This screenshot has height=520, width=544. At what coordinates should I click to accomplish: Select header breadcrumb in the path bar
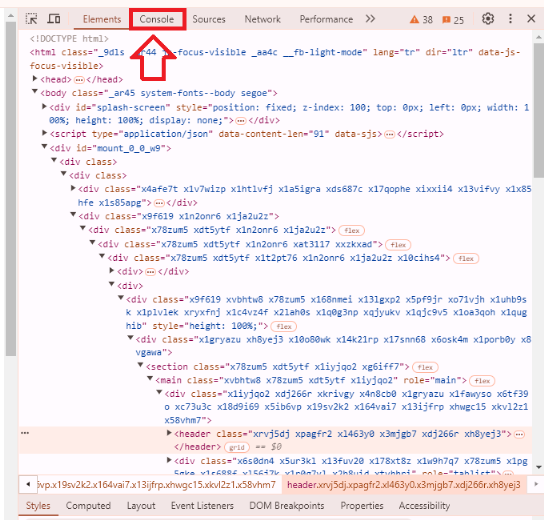[404, 485]
